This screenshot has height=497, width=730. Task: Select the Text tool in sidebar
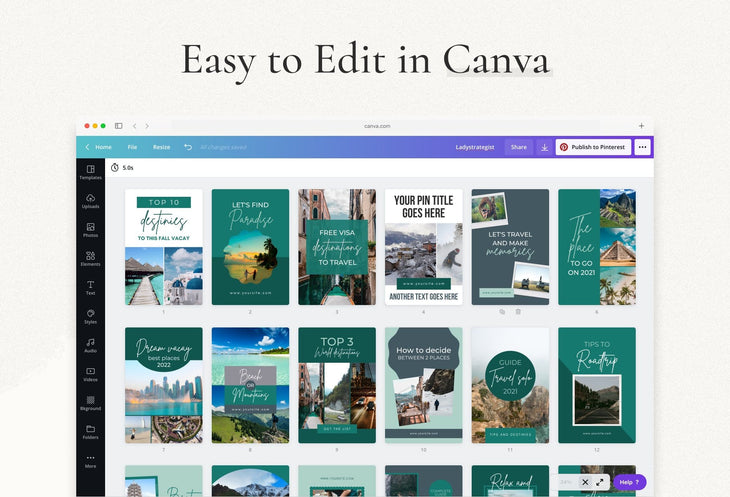90,288
